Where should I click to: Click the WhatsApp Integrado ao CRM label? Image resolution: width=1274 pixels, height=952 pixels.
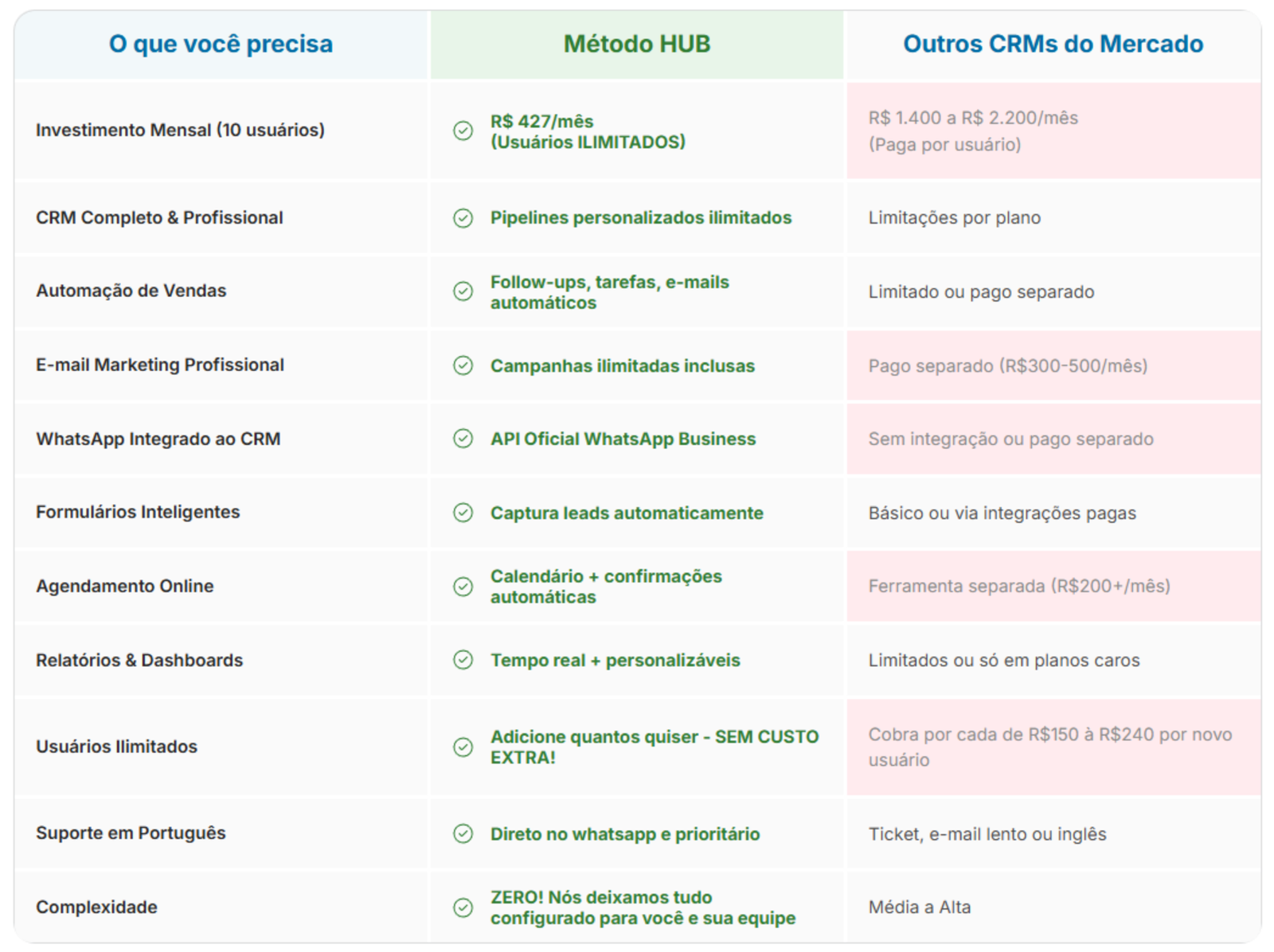(x=158, y=439)
